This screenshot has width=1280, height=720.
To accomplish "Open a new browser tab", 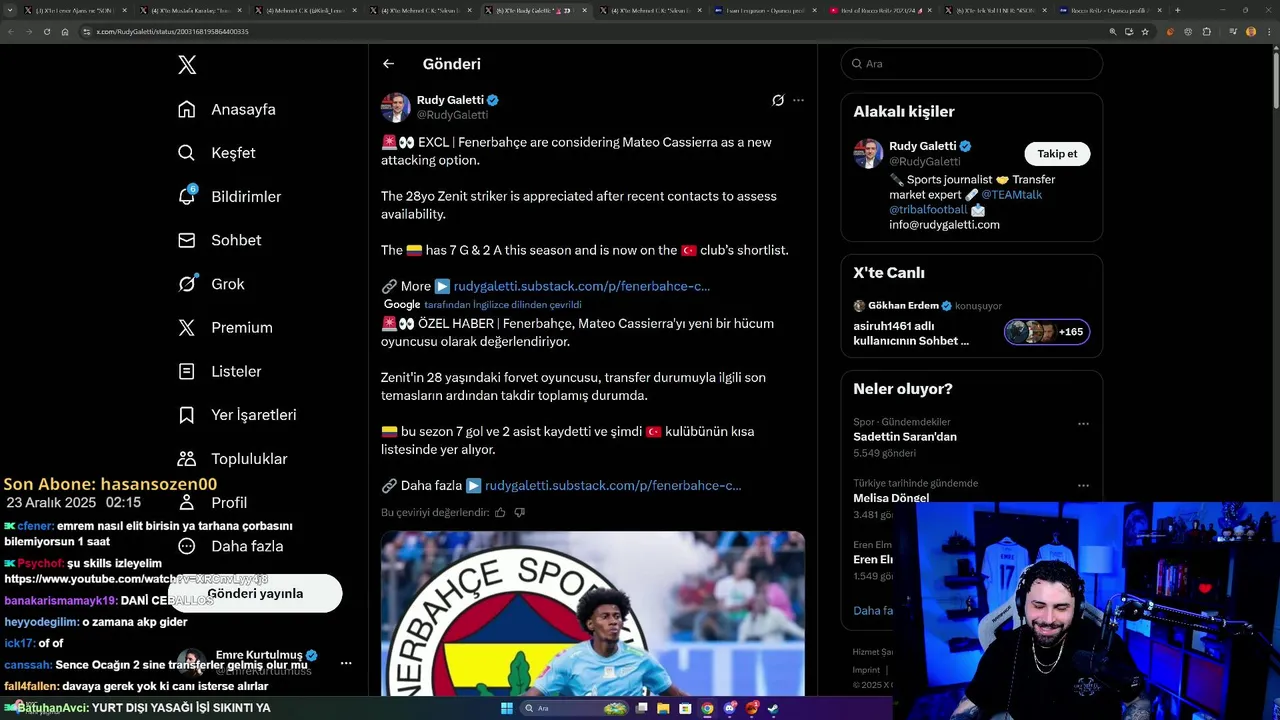I will click(x=1177, y=10).
